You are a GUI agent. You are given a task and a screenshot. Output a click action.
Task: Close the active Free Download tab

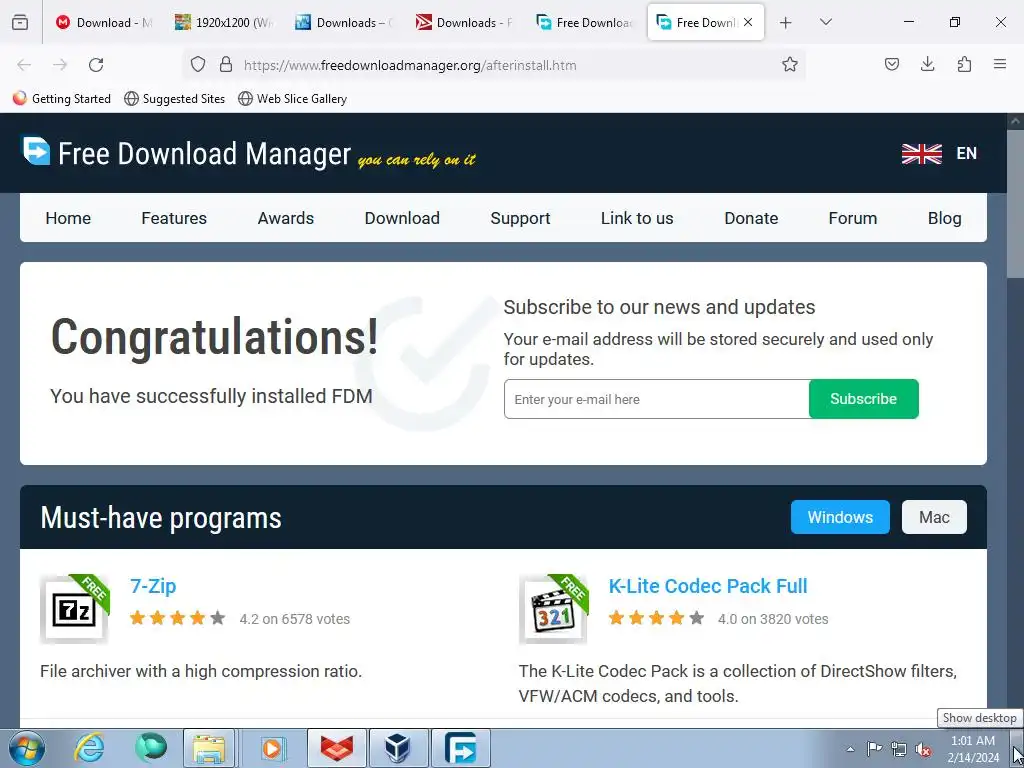point(748,22)
